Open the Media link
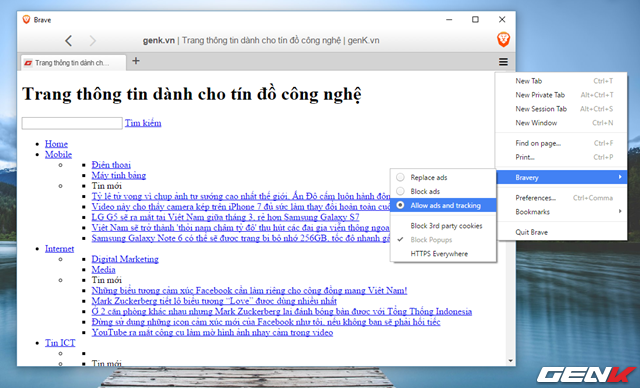The width and height of the screenshot is (640, 388). 103,269
